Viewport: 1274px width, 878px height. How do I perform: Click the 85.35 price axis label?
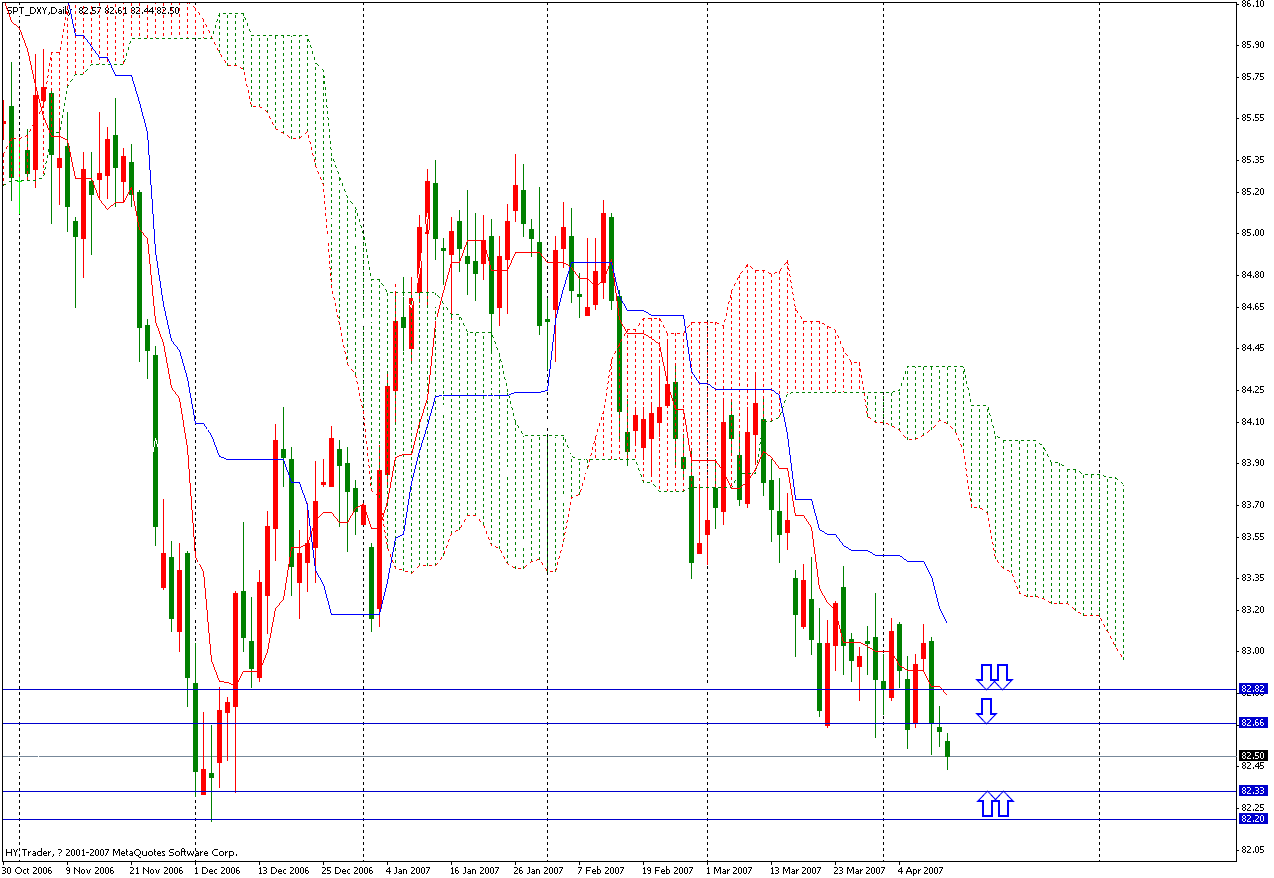pos(1252,160)
